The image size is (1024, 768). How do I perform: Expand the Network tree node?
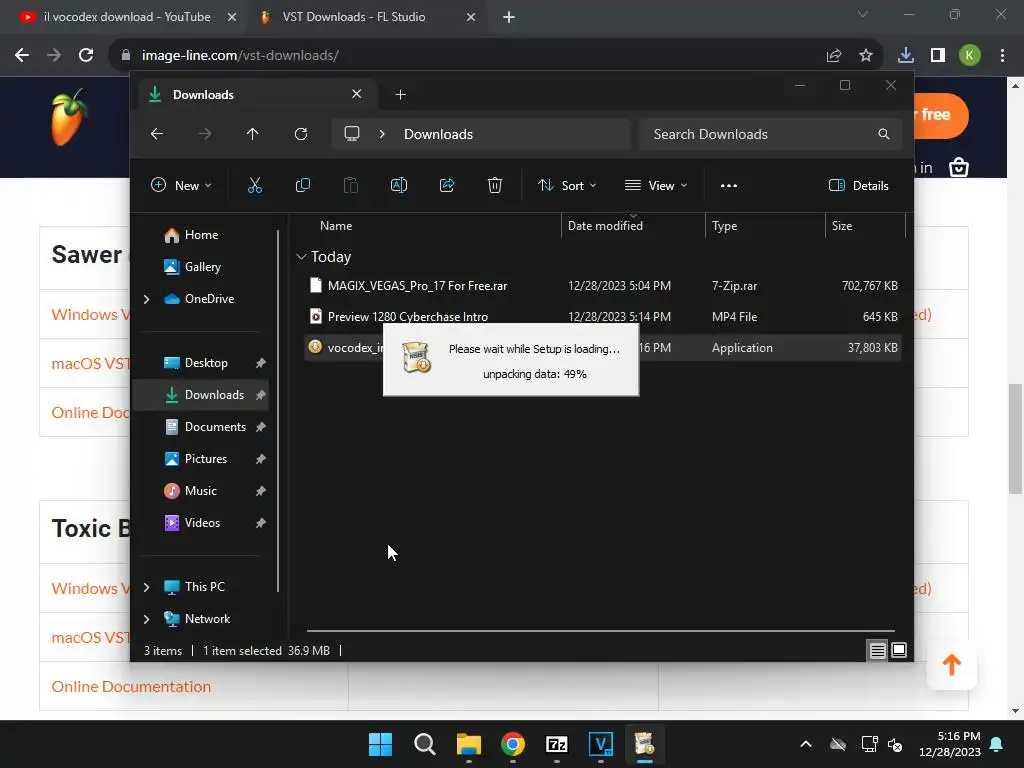point(146,619)
